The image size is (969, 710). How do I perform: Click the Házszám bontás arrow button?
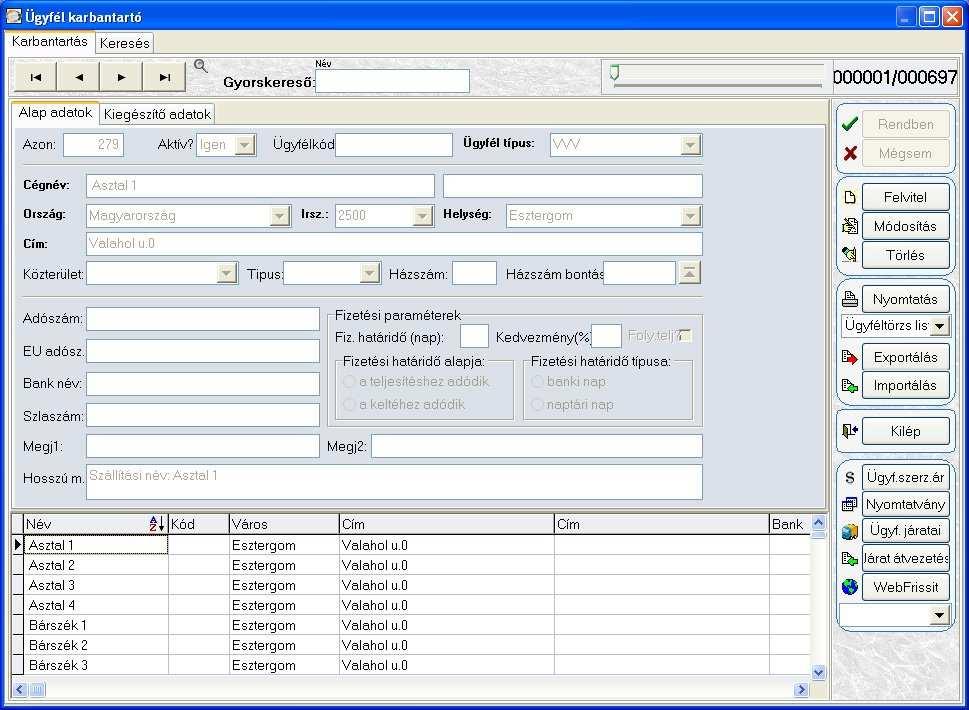689,273
